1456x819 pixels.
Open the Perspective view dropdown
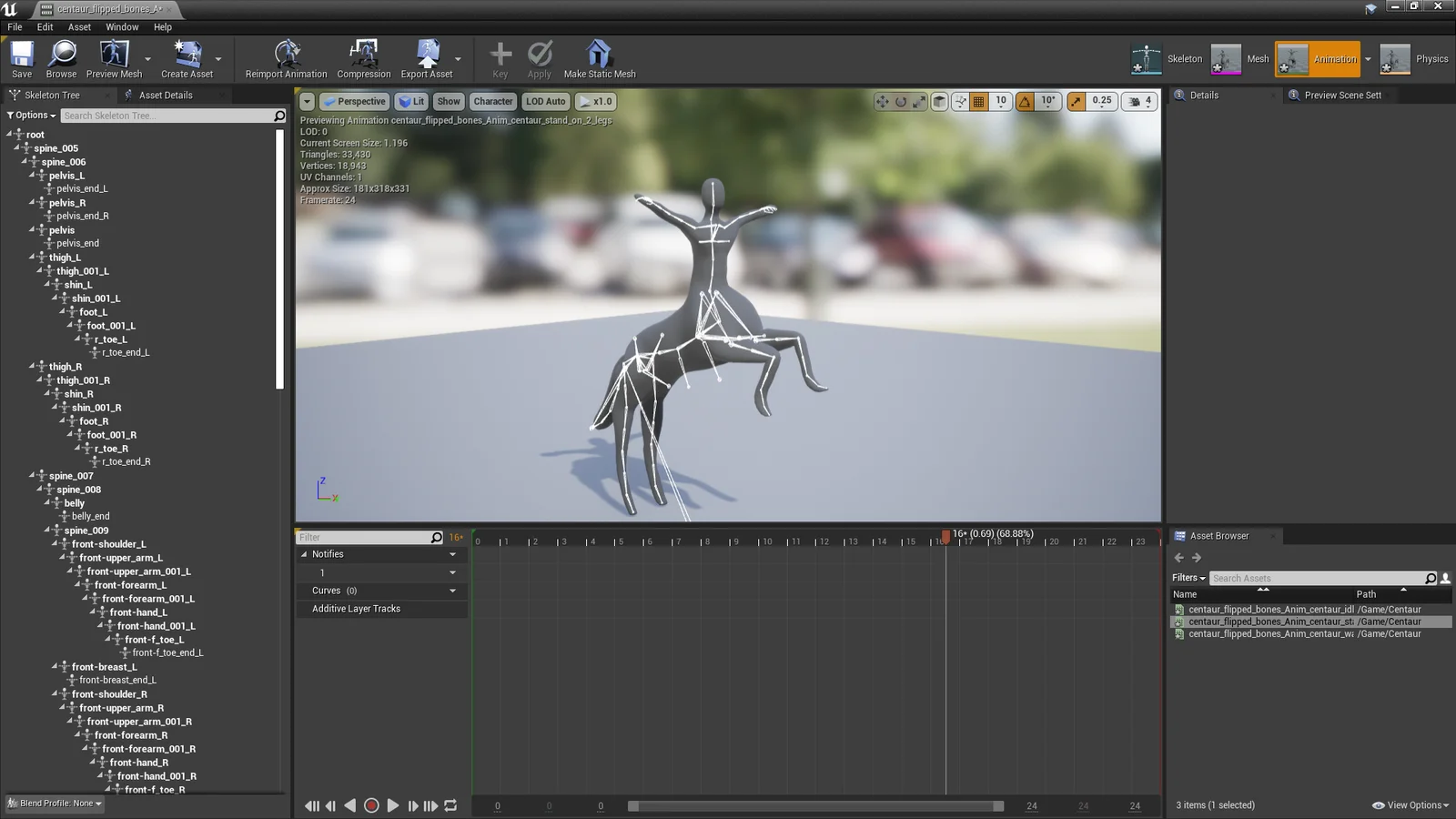[x=354, y=101]
